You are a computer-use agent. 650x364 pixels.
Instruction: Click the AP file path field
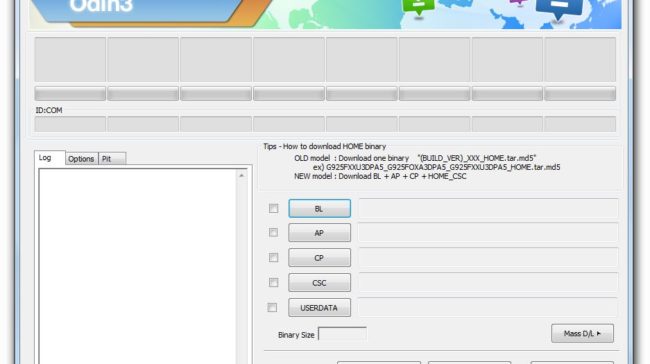488,233
